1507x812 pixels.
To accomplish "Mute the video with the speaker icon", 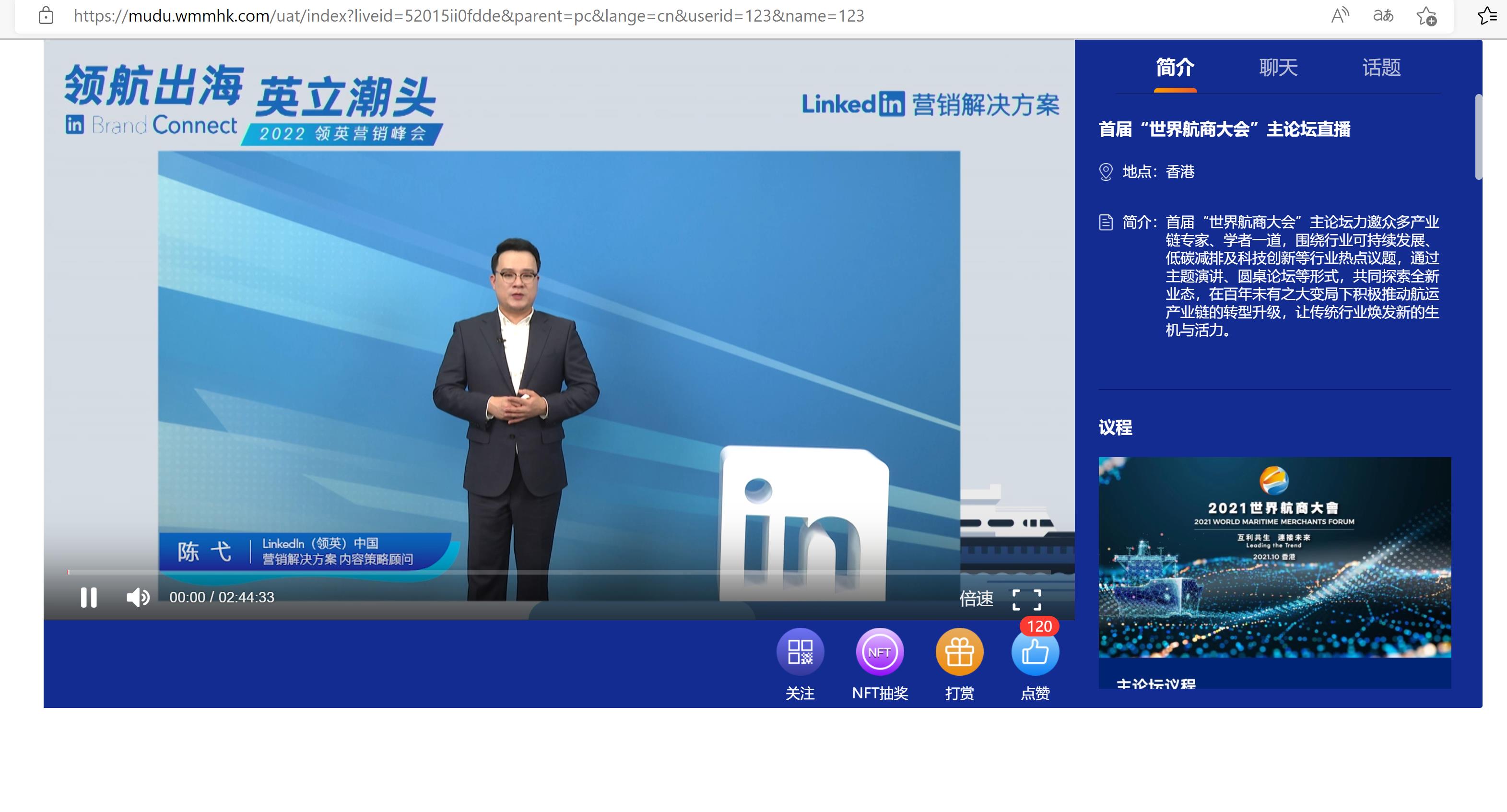I will (x=138, y=597).
